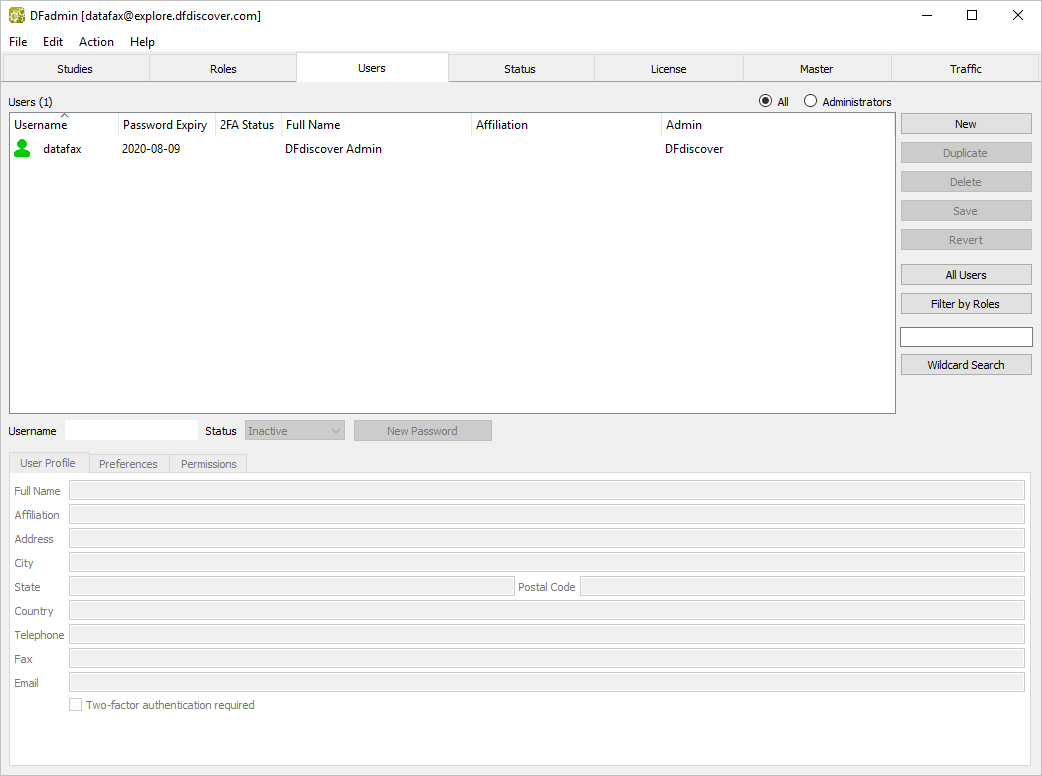The image size is (1042, 776).
Task: Click the Wildcard Search button
Action: [965, 365]
